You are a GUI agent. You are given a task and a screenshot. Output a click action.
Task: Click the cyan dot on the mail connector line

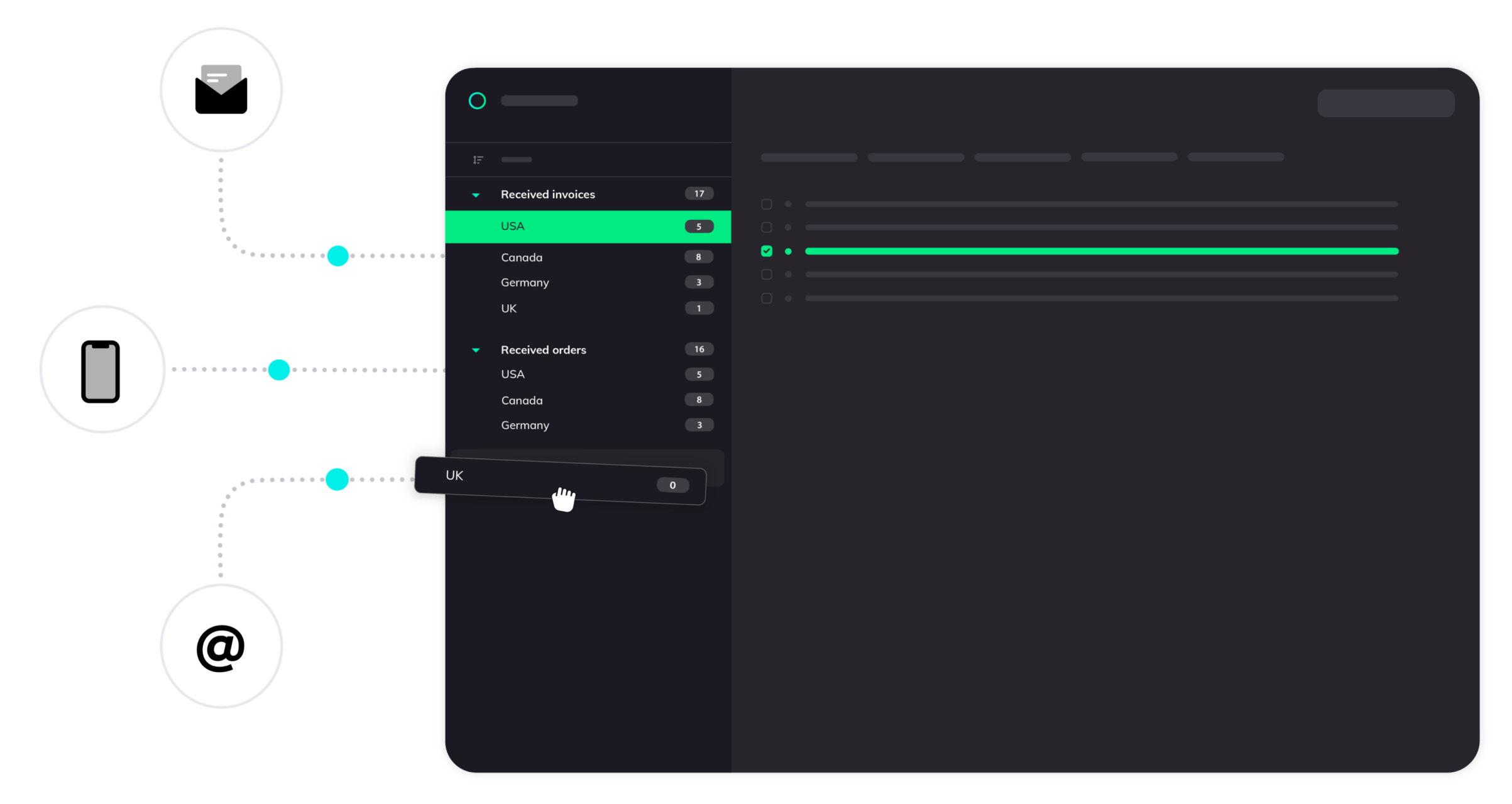[338, 256]
